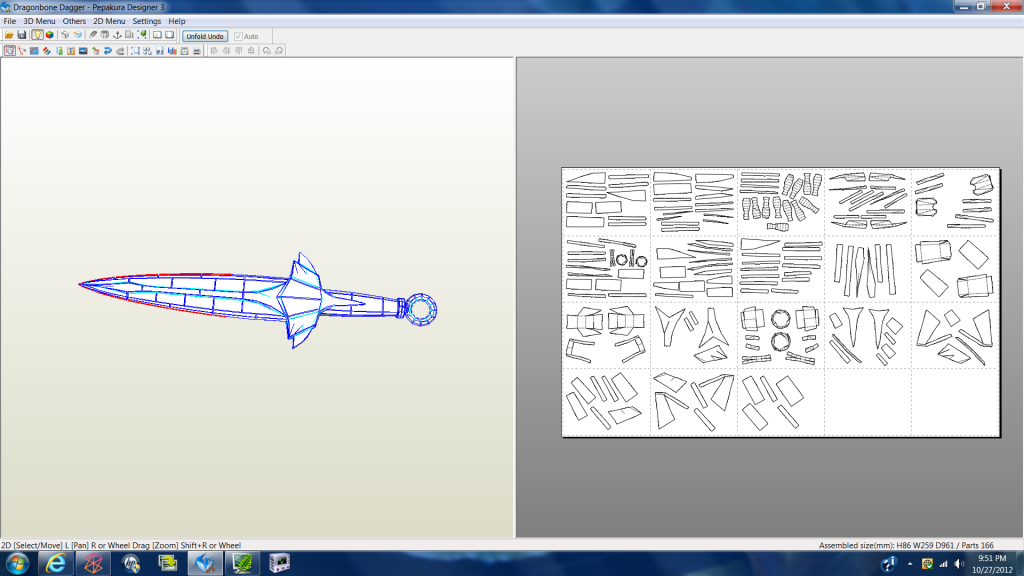Open the HP support assistant taskbar icon
This screenshot has height=576, width=1024.
131,564
